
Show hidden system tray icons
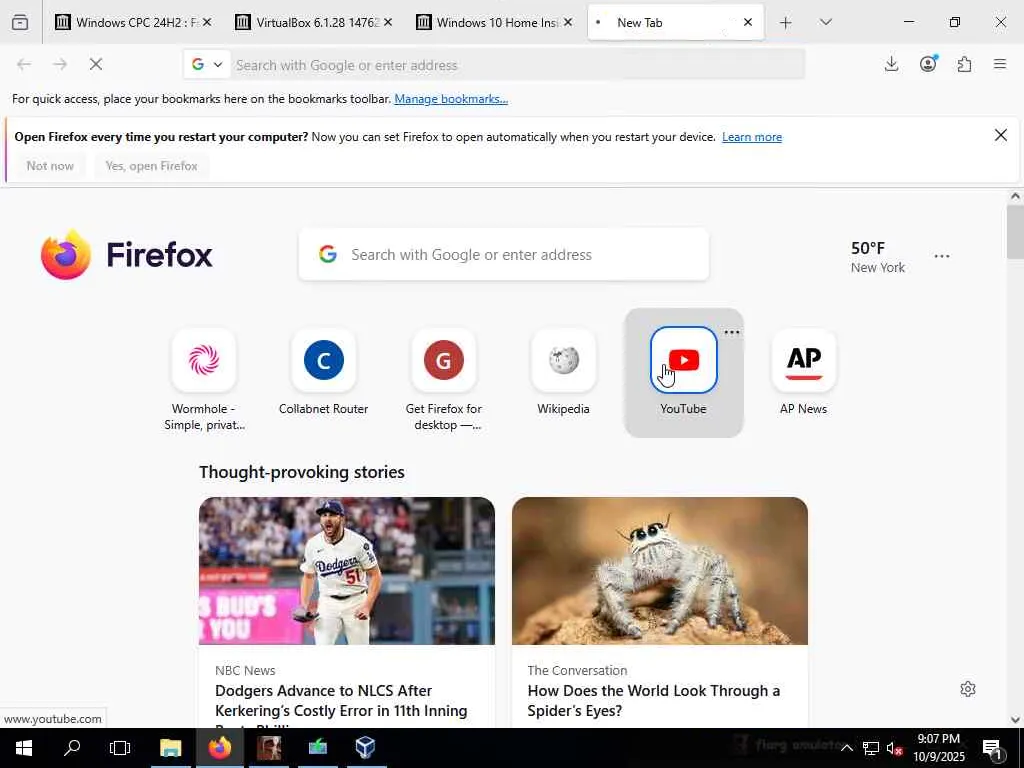pyautogui.click(x=846, y=748)
